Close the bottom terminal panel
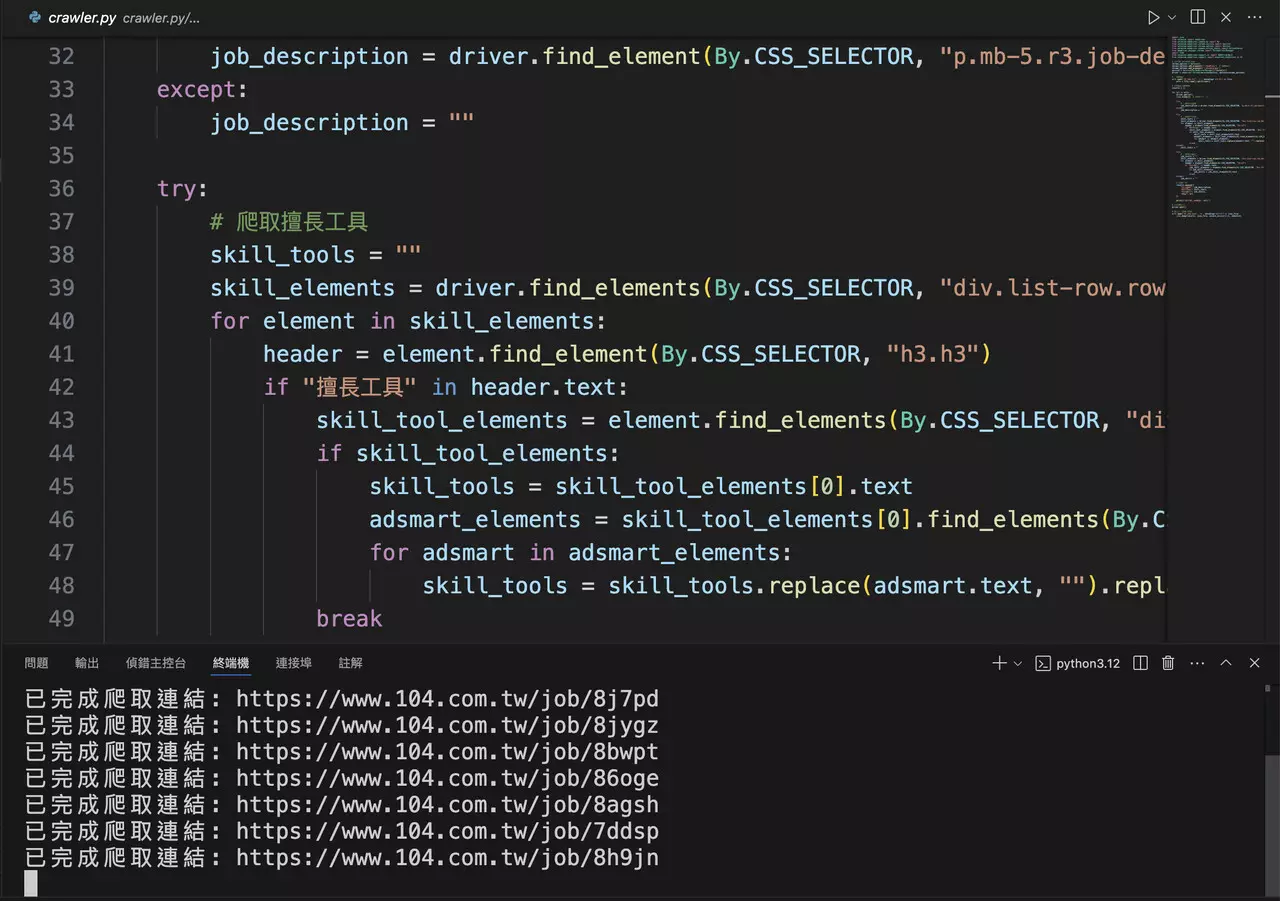This screenshot has height=901, width=1280. [x=1254, y=663]
